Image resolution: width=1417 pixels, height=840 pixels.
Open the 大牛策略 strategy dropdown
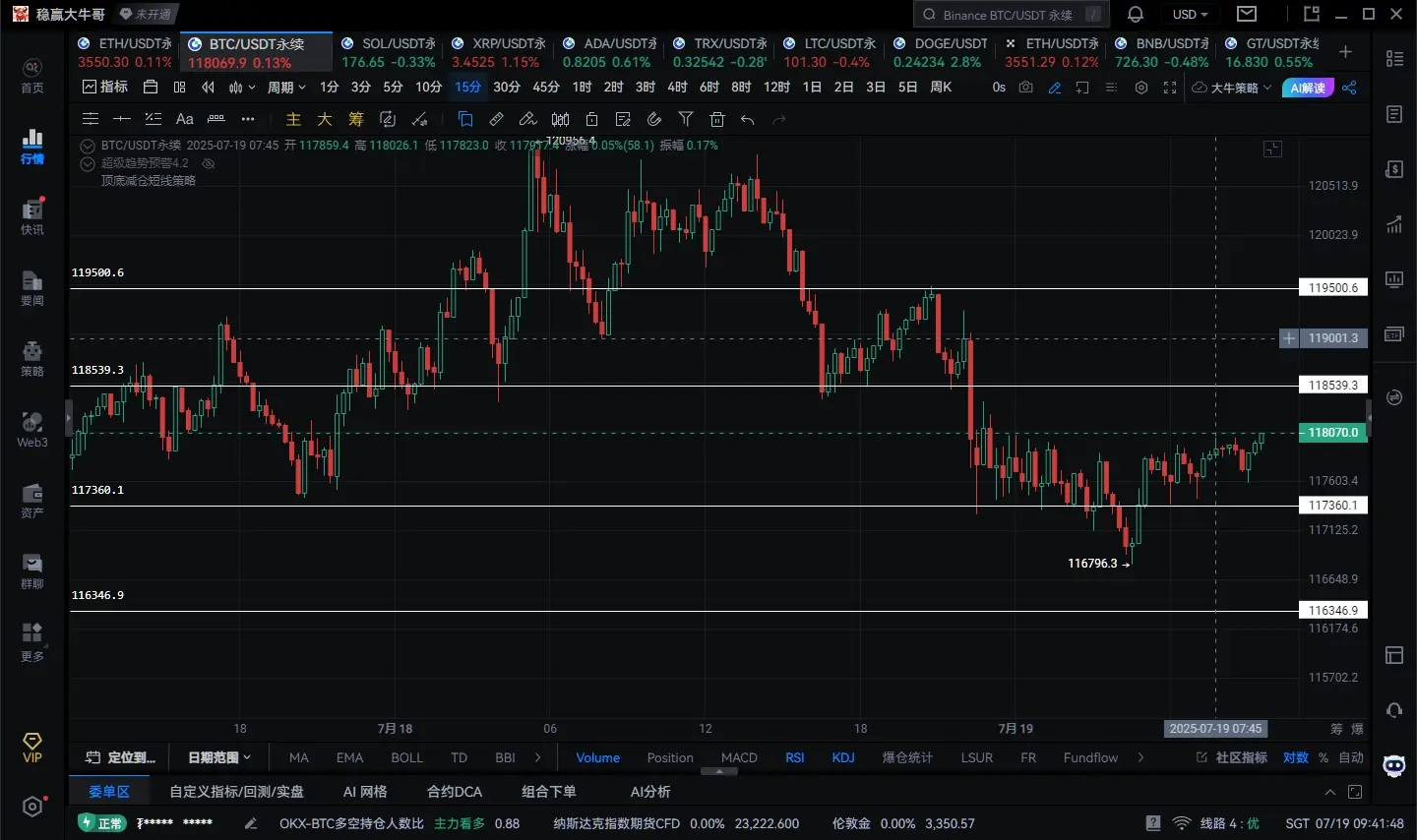click(x=1233, y=88)
